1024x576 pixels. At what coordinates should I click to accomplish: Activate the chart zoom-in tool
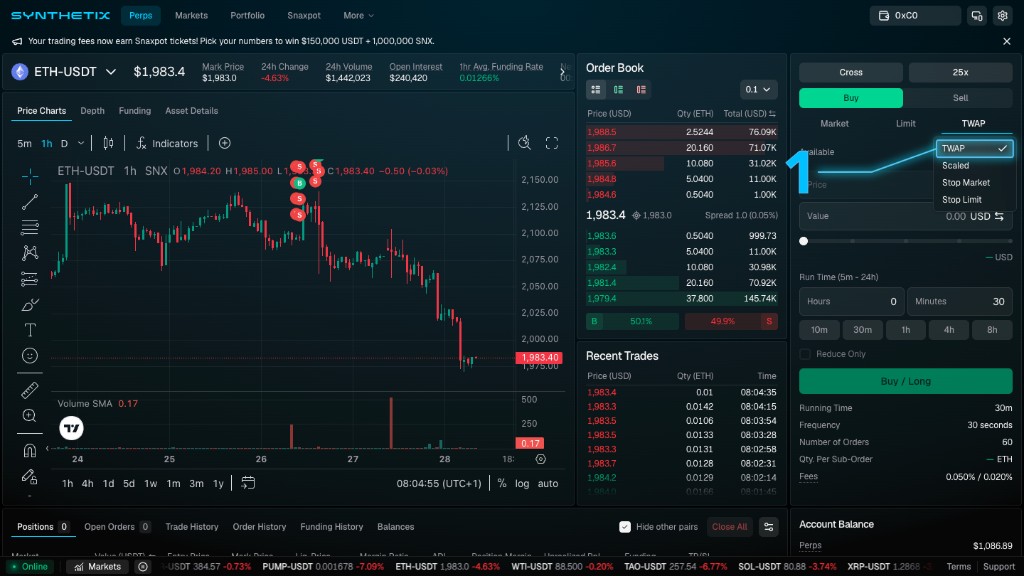29,416
